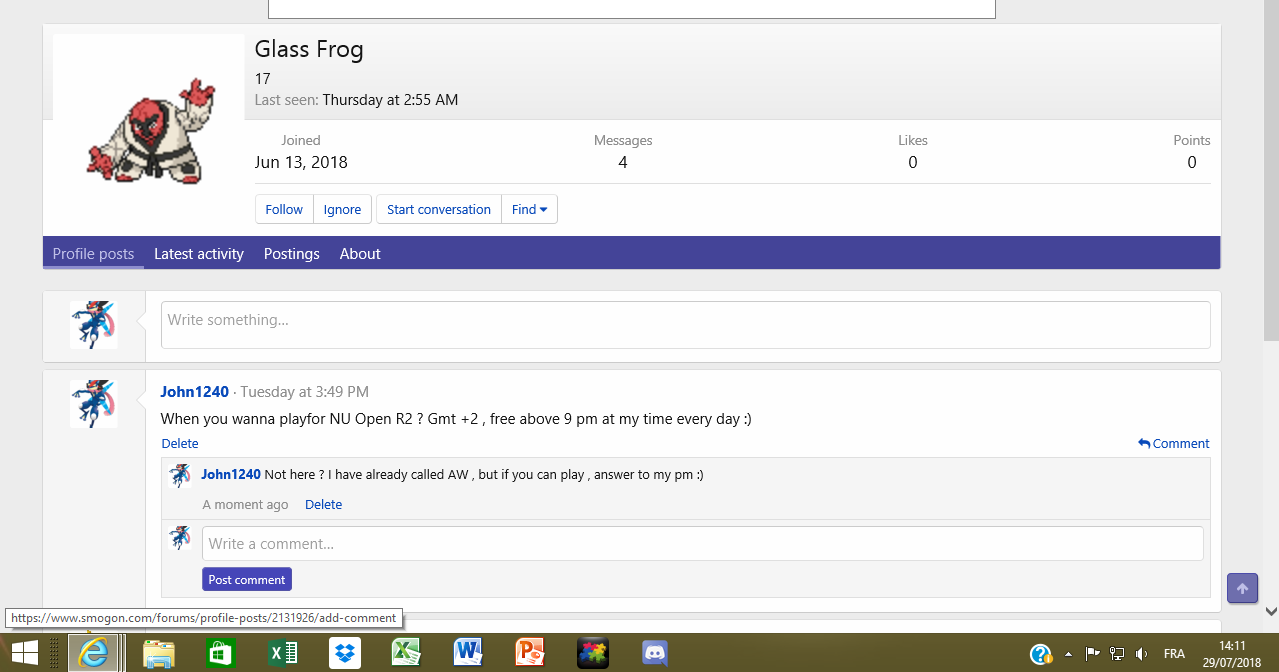Expand the Find dropdown menu
The height and width of the screenshot is (672, 1279).
529,210
